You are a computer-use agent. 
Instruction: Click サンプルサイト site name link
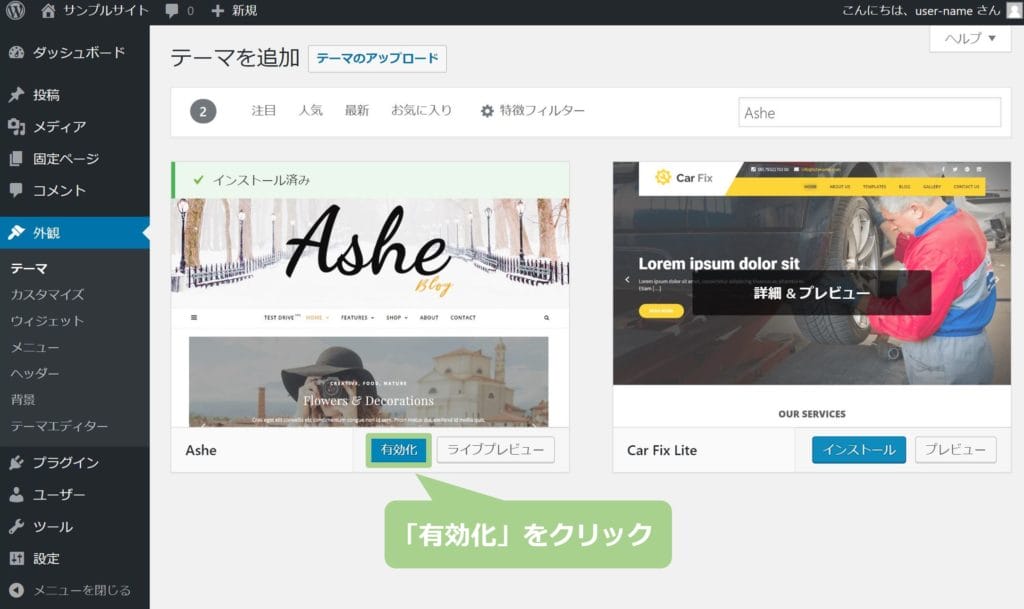tap(106, 10)
